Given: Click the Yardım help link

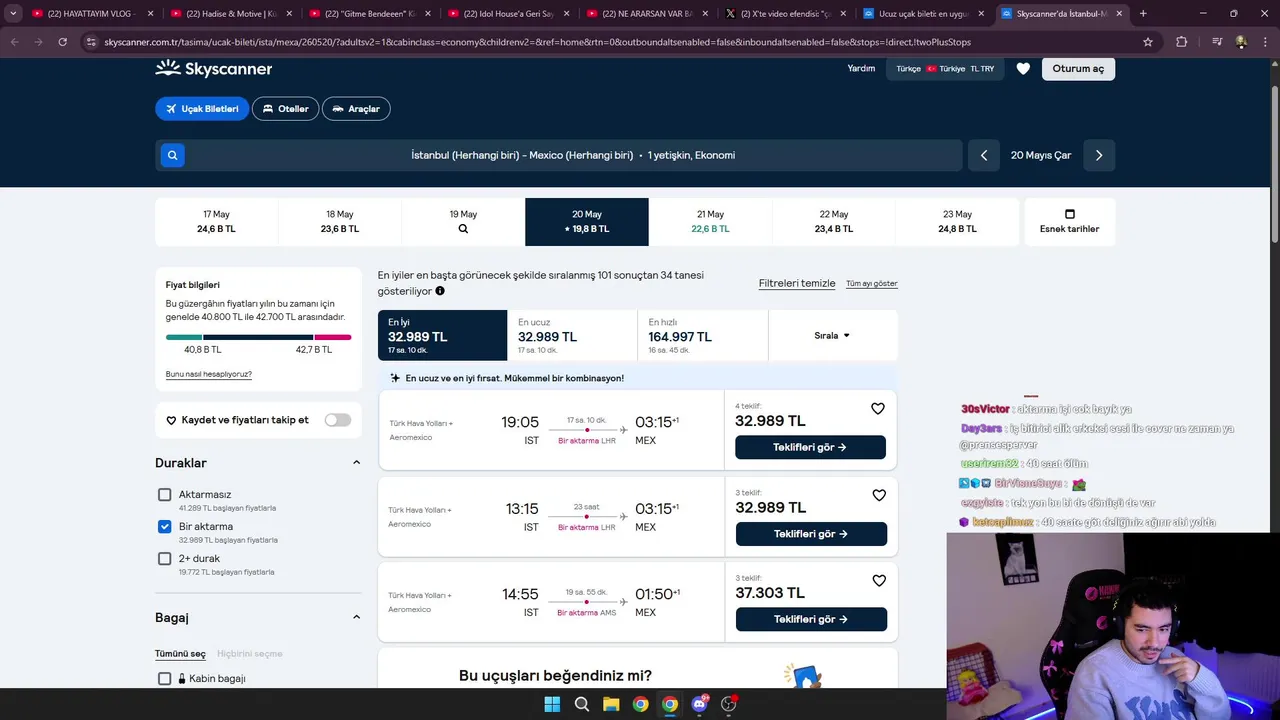Looking at the screenshot, I should 861,69.
